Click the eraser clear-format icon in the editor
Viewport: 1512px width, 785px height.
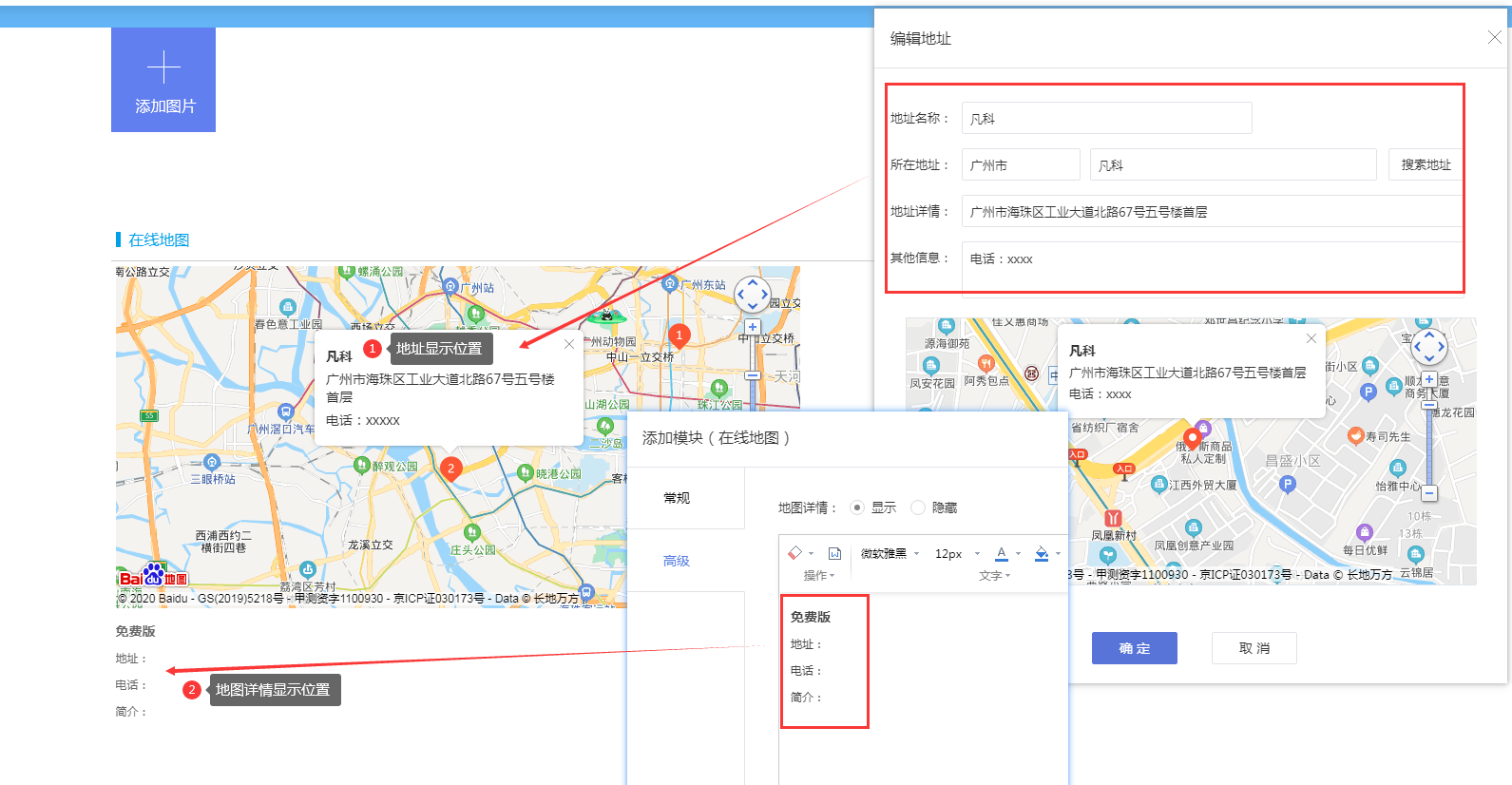click(795, 553)
